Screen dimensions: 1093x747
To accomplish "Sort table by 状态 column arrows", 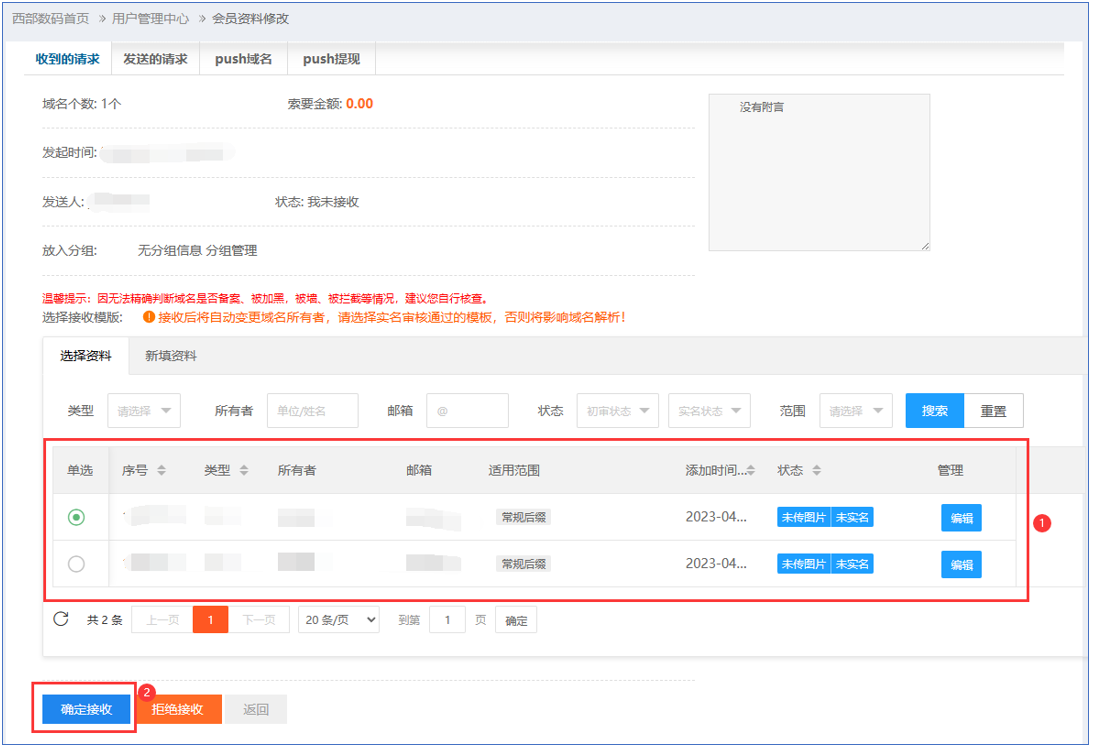I will 817,470.
